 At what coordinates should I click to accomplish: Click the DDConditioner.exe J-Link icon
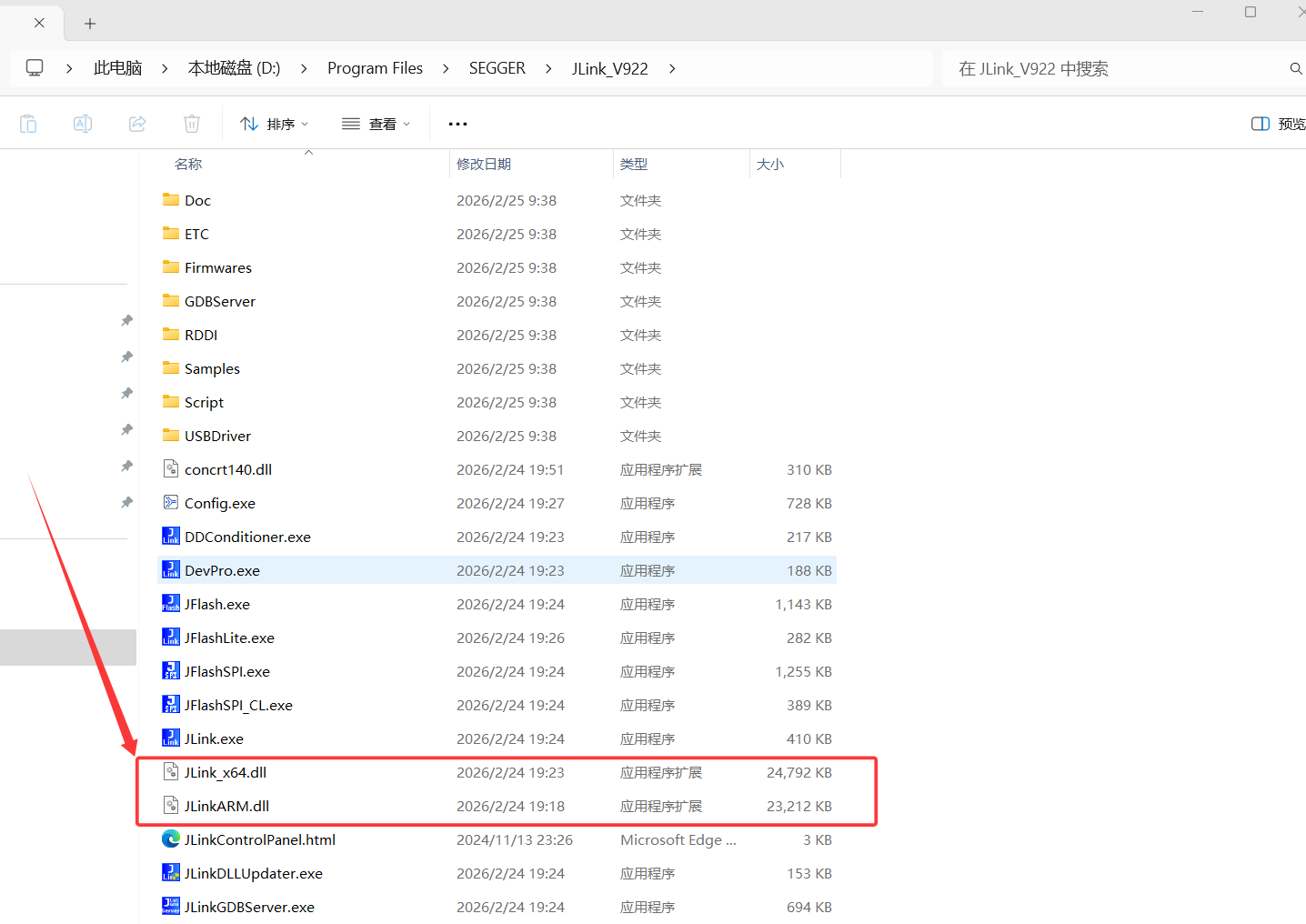171,537
